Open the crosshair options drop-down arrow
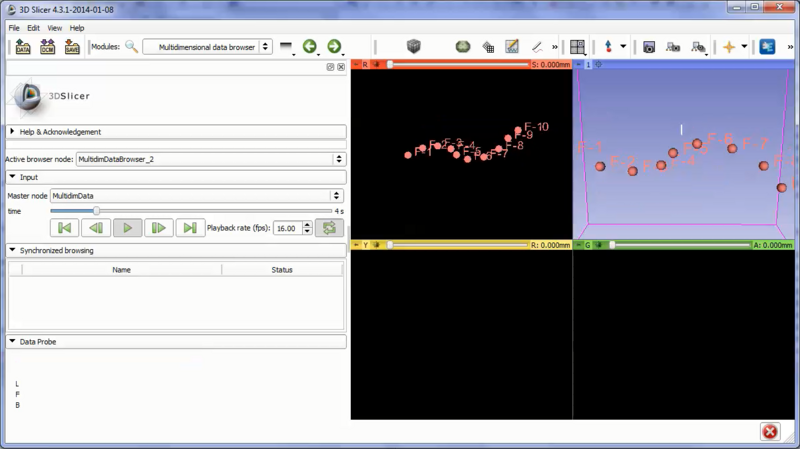 tap(744, 46)
